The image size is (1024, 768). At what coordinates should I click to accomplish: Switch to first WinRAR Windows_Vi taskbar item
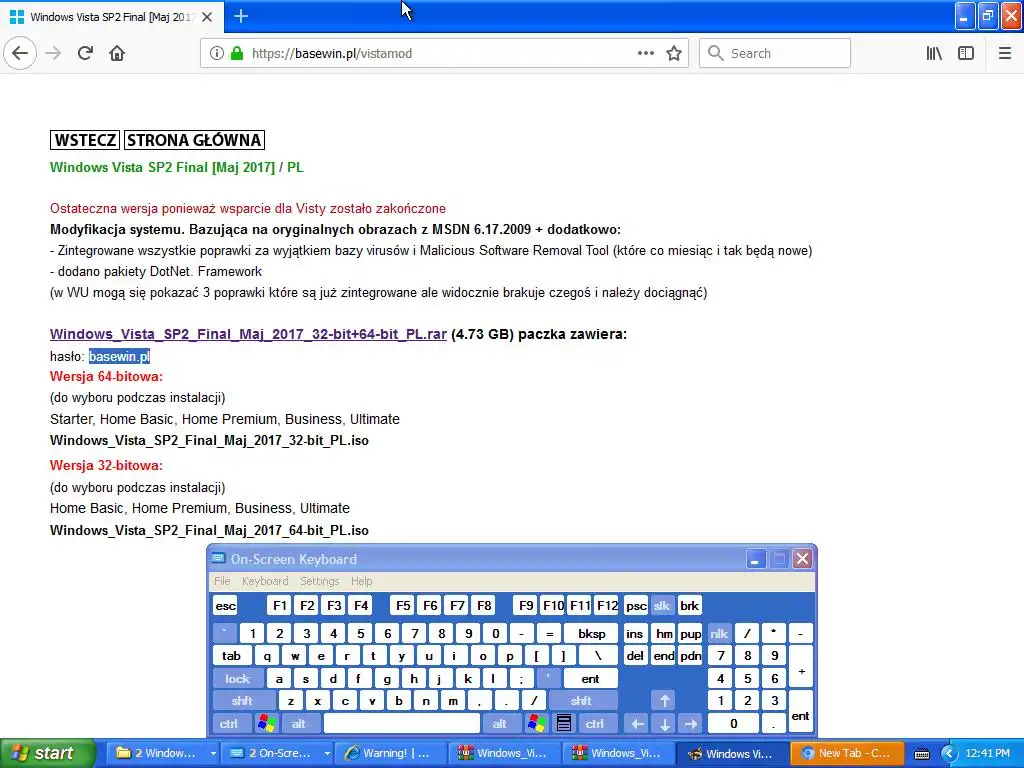[504, 753]
